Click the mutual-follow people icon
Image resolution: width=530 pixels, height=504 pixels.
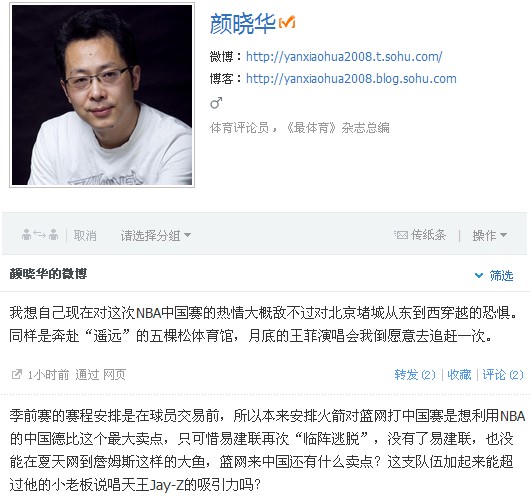[40, 234]
